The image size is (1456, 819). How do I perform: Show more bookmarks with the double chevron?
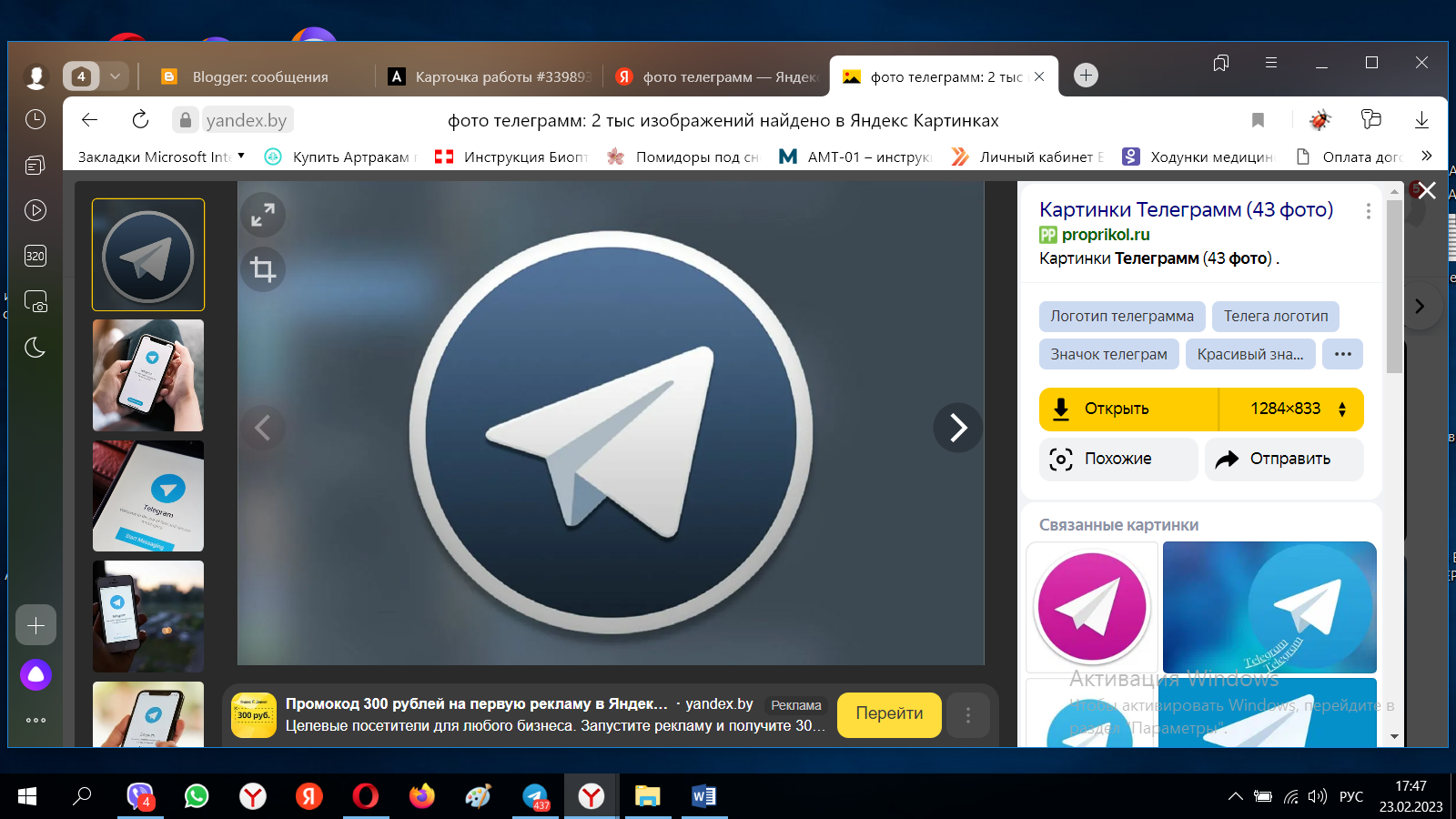(x=1426, y=156)
